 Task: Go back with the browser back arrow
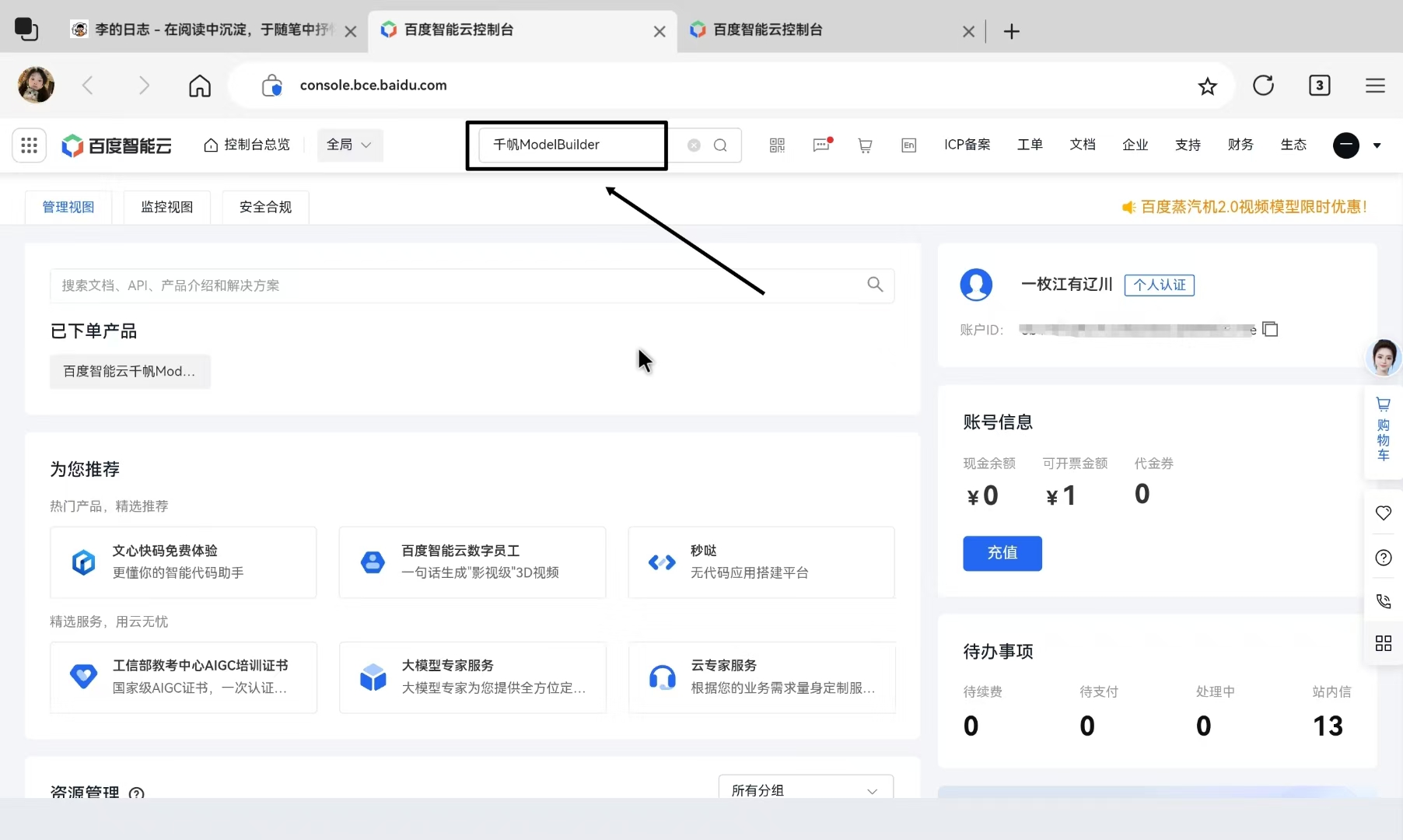click(x=88, y=85)
